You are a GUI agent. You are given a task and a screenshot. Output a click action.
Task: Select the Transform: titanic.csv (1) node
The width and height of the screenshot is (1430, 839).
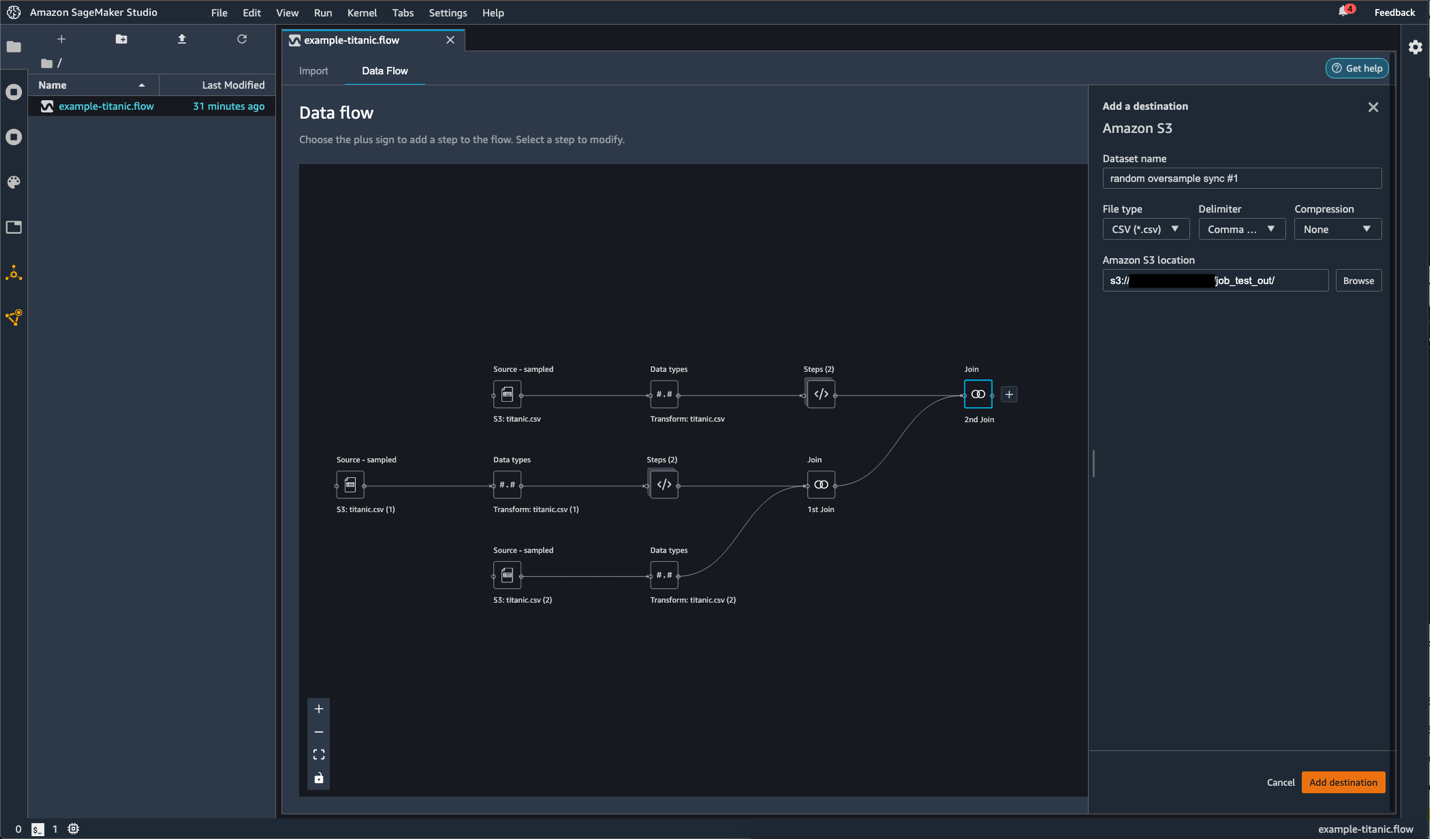(507, 485)
